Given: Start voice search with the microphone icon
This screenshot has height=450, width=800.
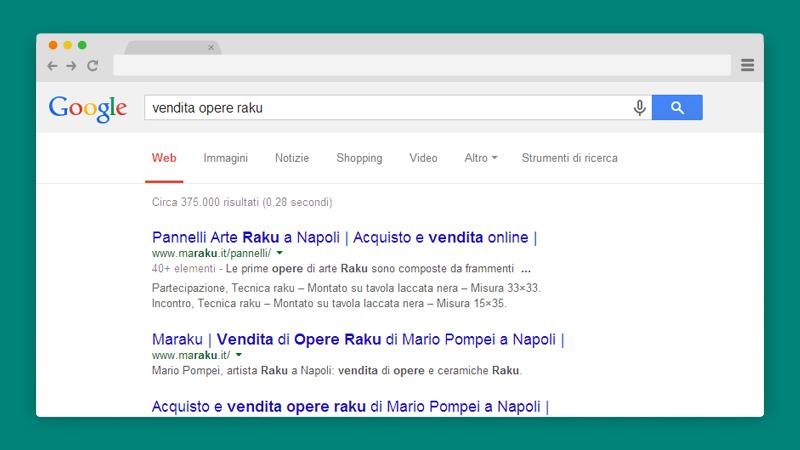Looking at the screenshot, I should (x=639, y=108).
